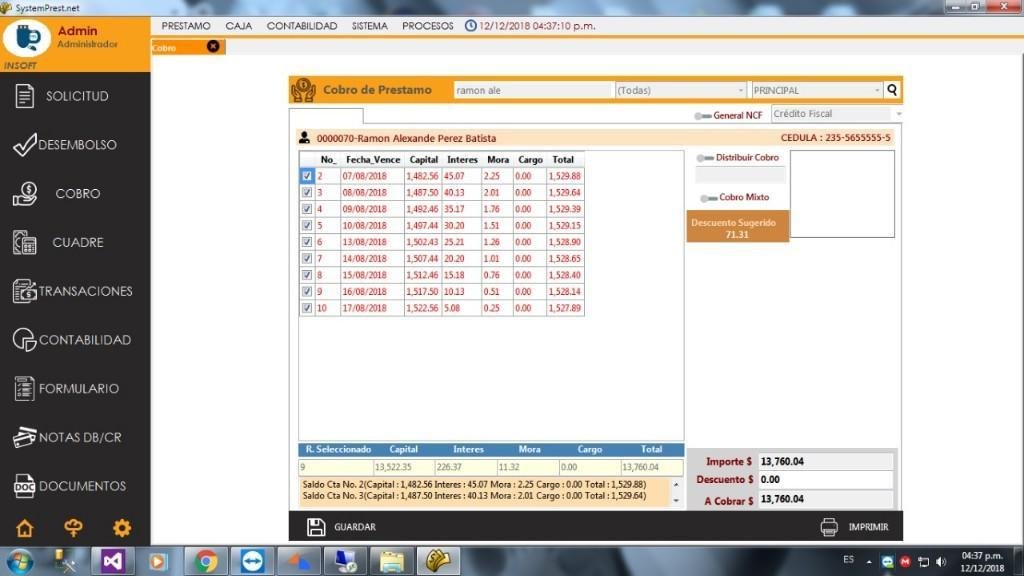The width and height of the screenshot is (1024, 576).
Task: Open settings gear icon in sidebar
Action: point(121,528)
